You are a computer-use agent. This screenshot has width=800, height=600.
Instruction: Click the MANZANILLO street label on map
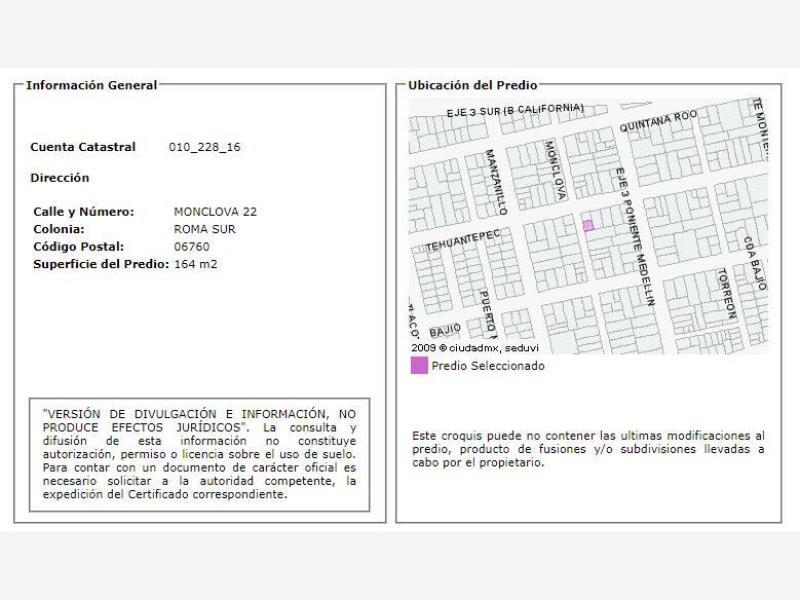495,182
